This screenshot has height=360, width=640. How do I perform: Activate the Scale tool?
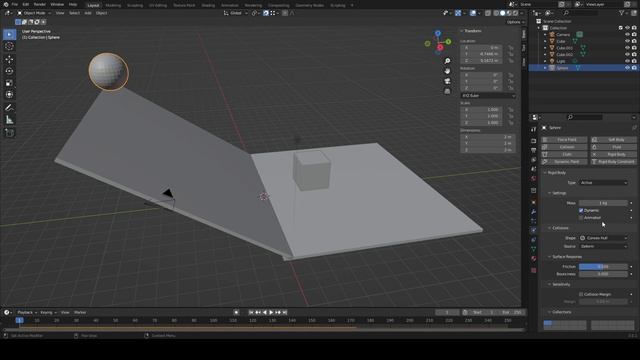pyautogui.click(x=9, y=83)
